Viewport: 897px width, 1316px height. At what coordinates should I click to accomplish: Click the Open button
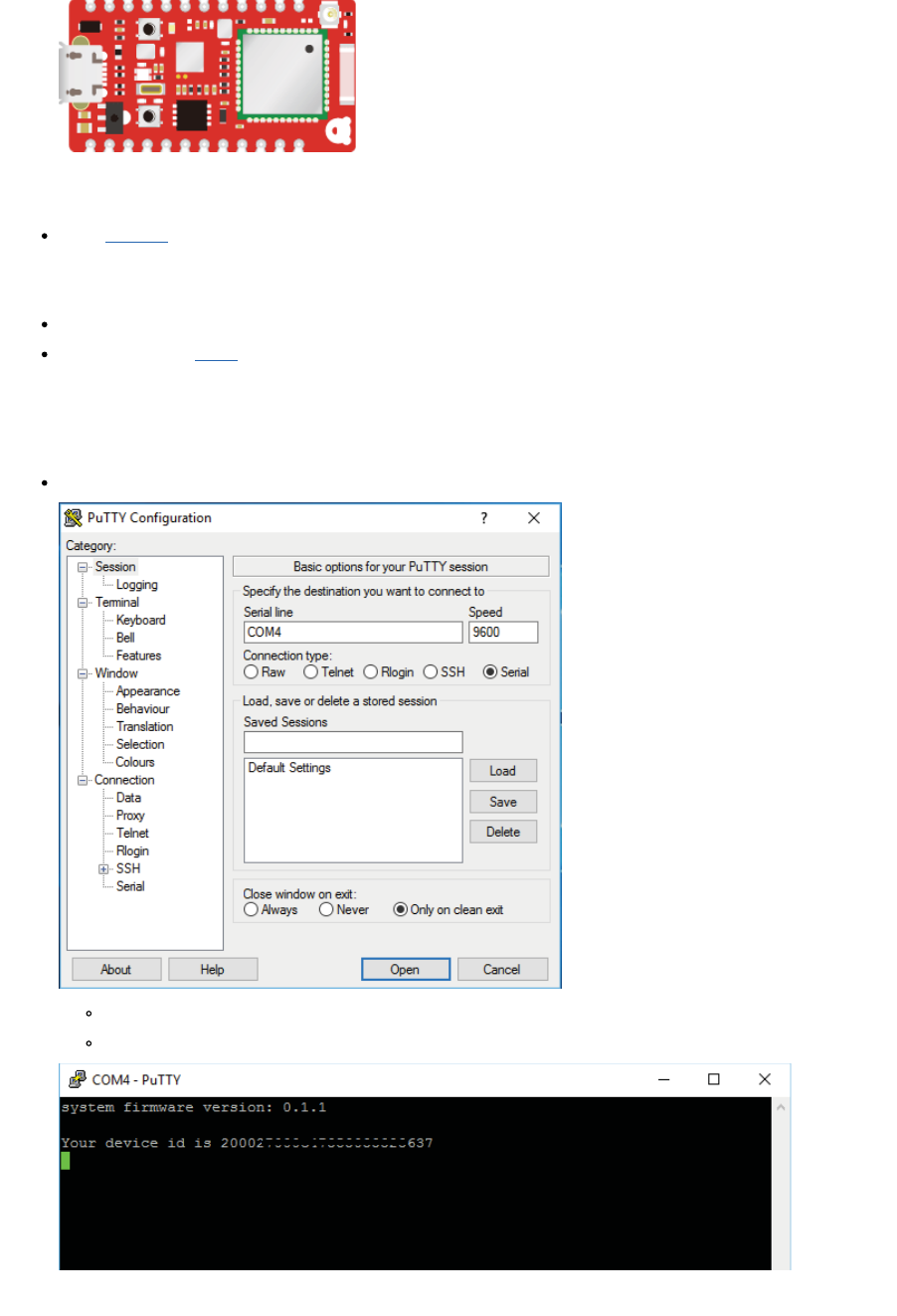(x=406, y=970)
